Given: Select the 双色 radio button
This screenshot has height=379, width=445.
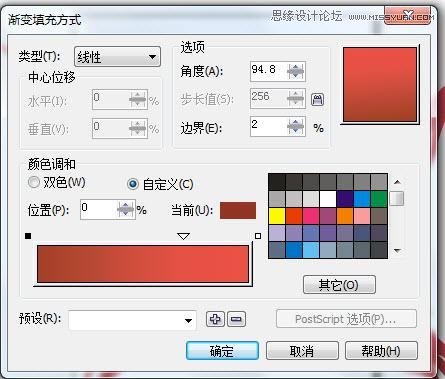Looking at the screenshot, I should (34, 182).
